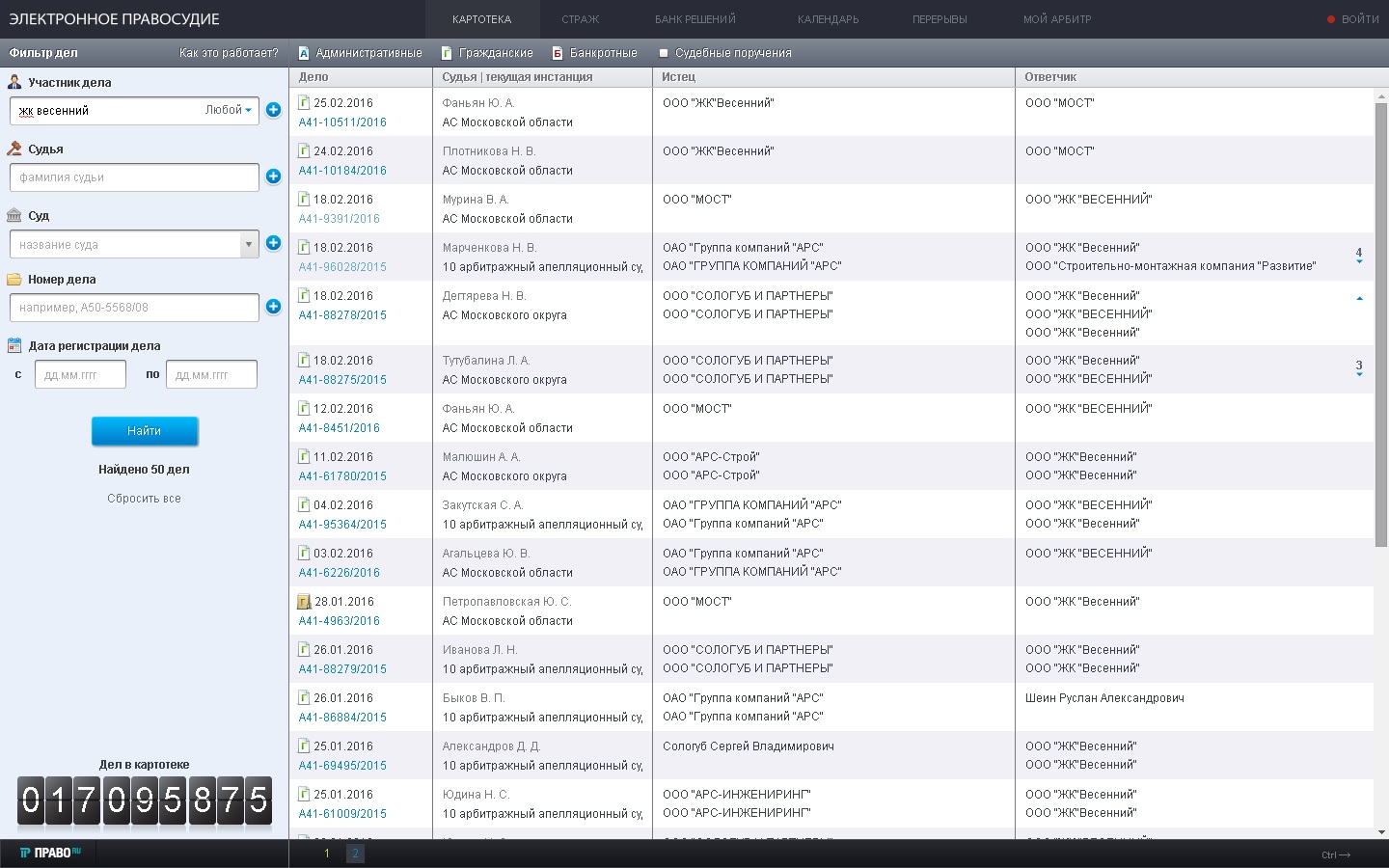Switch to the Банк решений tab
1389x868 pixels.
[x=694, y=19]
